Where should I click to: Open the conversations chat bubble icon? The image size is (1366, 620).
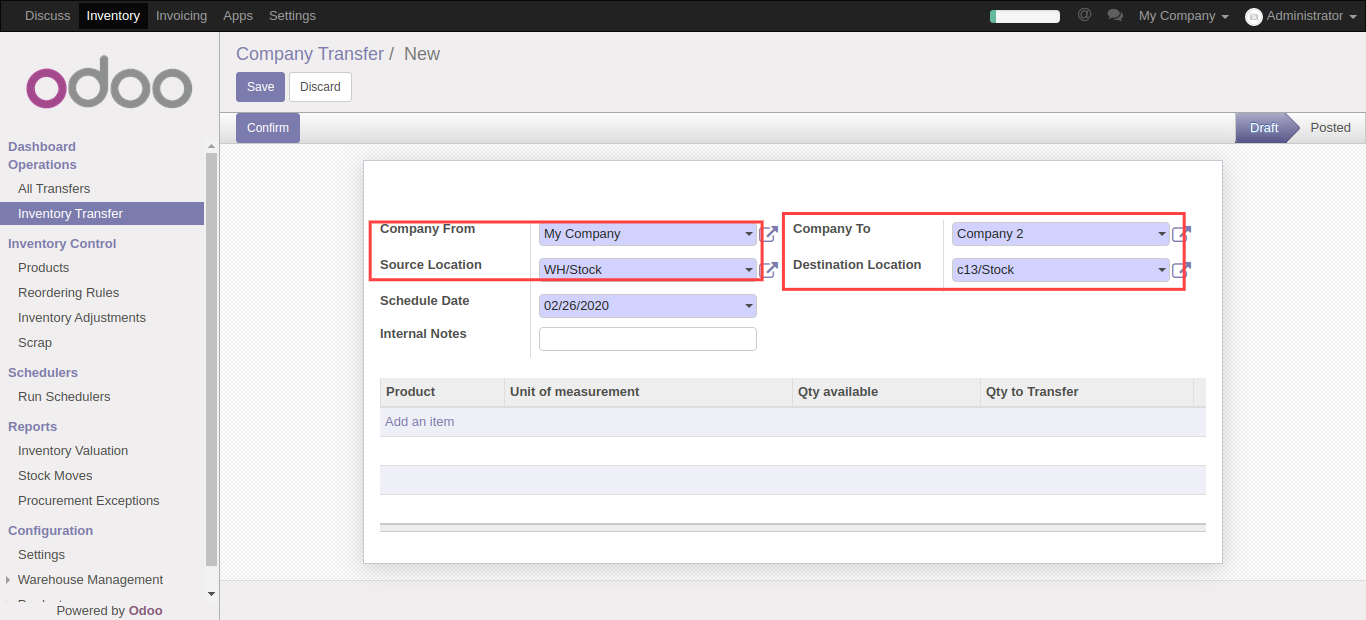click(1115, 16)
